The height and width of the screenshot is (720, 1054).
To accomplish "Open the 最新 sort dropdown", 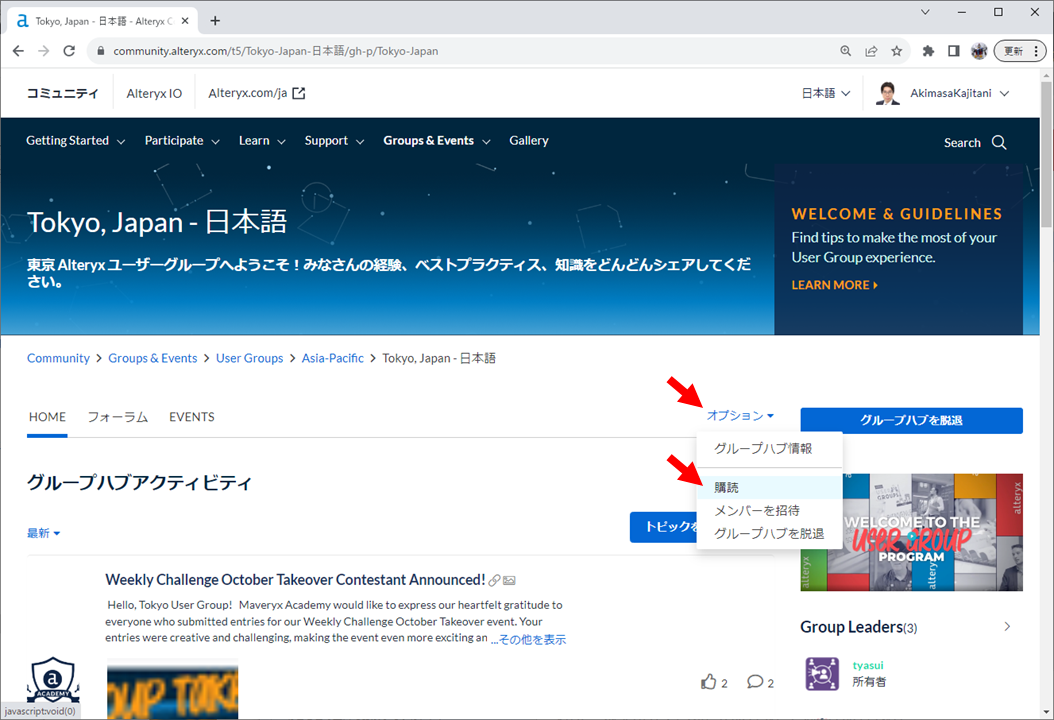I will pyautogui.click(x=43, y=533).
